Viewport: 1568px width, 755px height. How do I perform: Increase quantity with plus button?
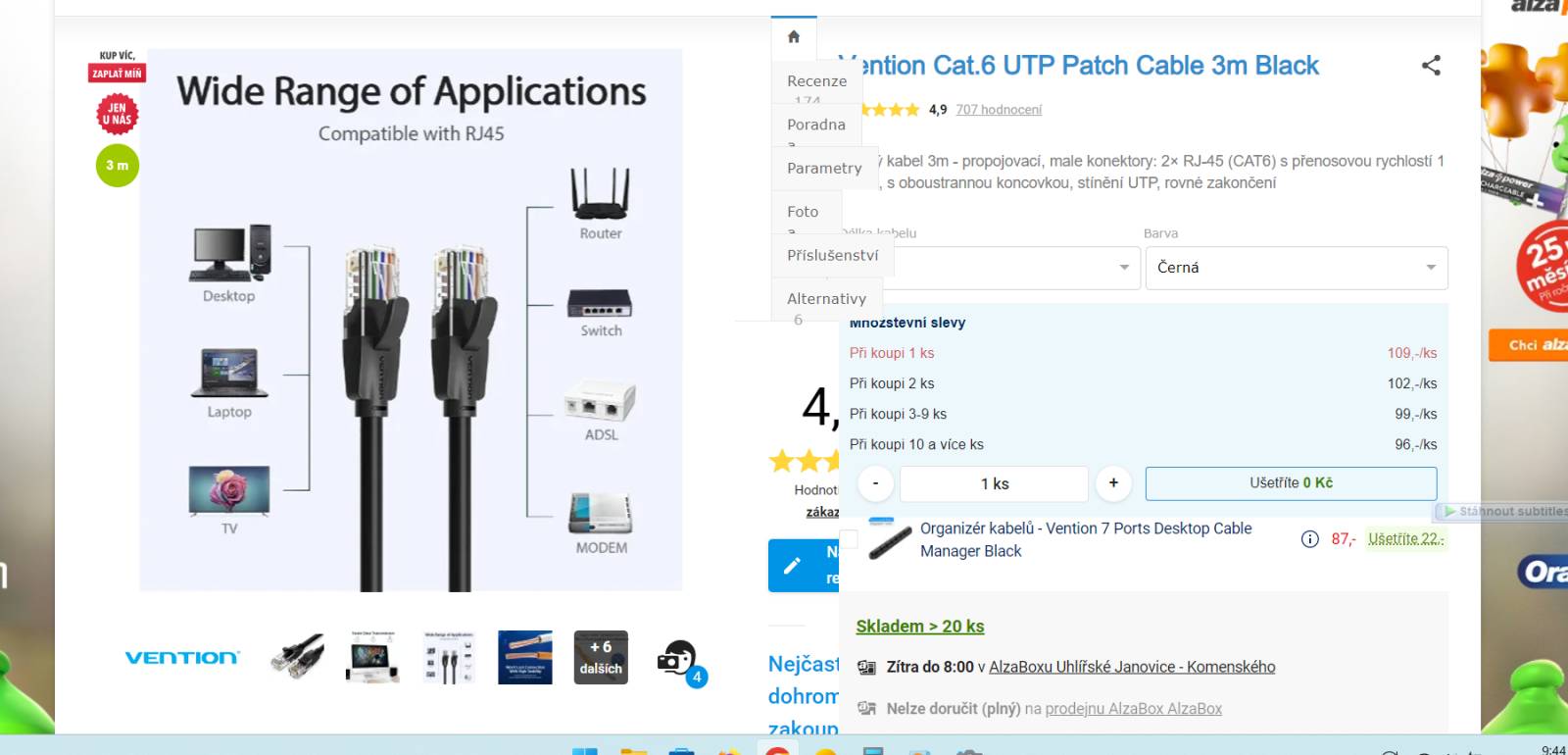point(1113,482)
